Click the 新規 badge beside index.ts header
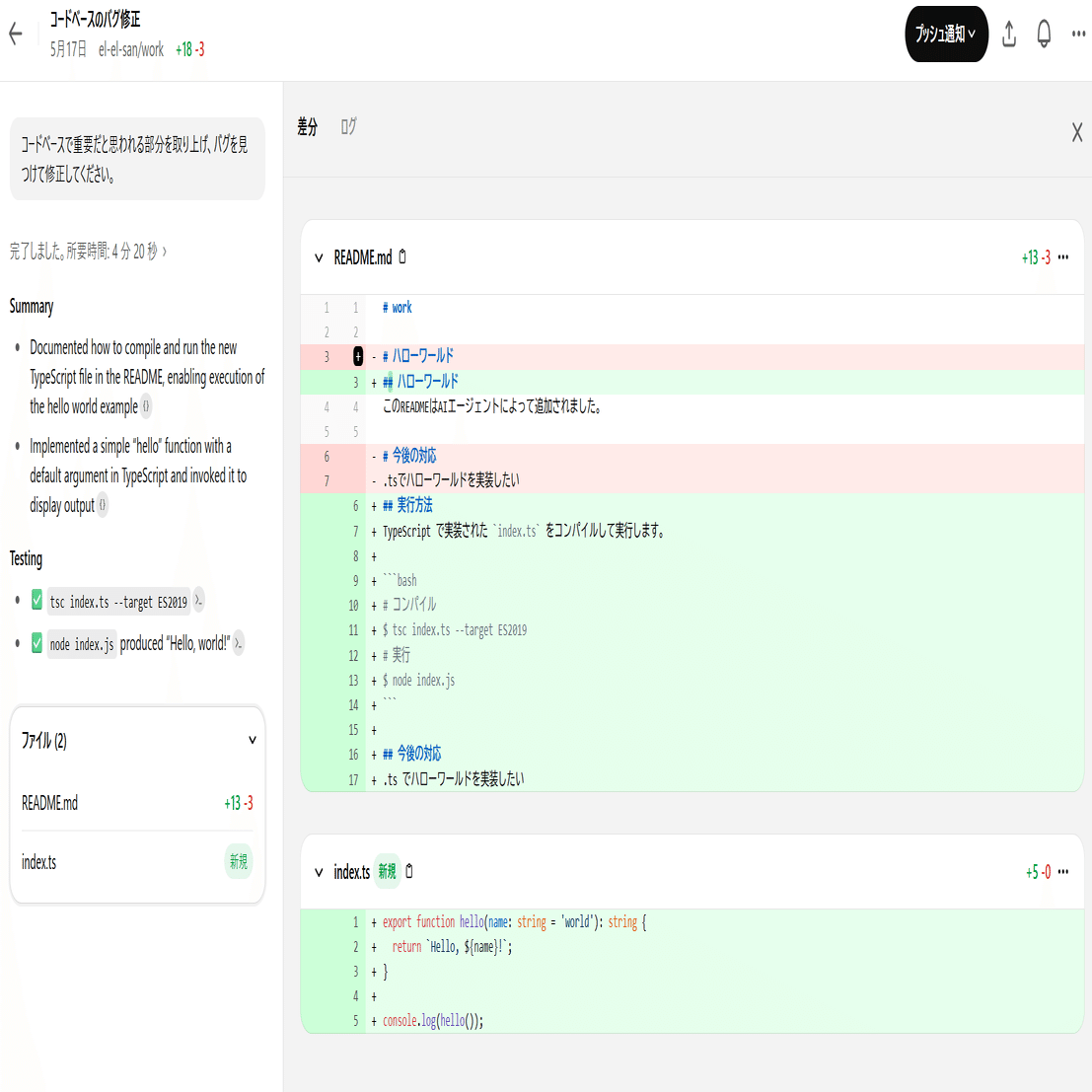The height and width of the screenshot is (1092, 1092). [x=387, y=871]
